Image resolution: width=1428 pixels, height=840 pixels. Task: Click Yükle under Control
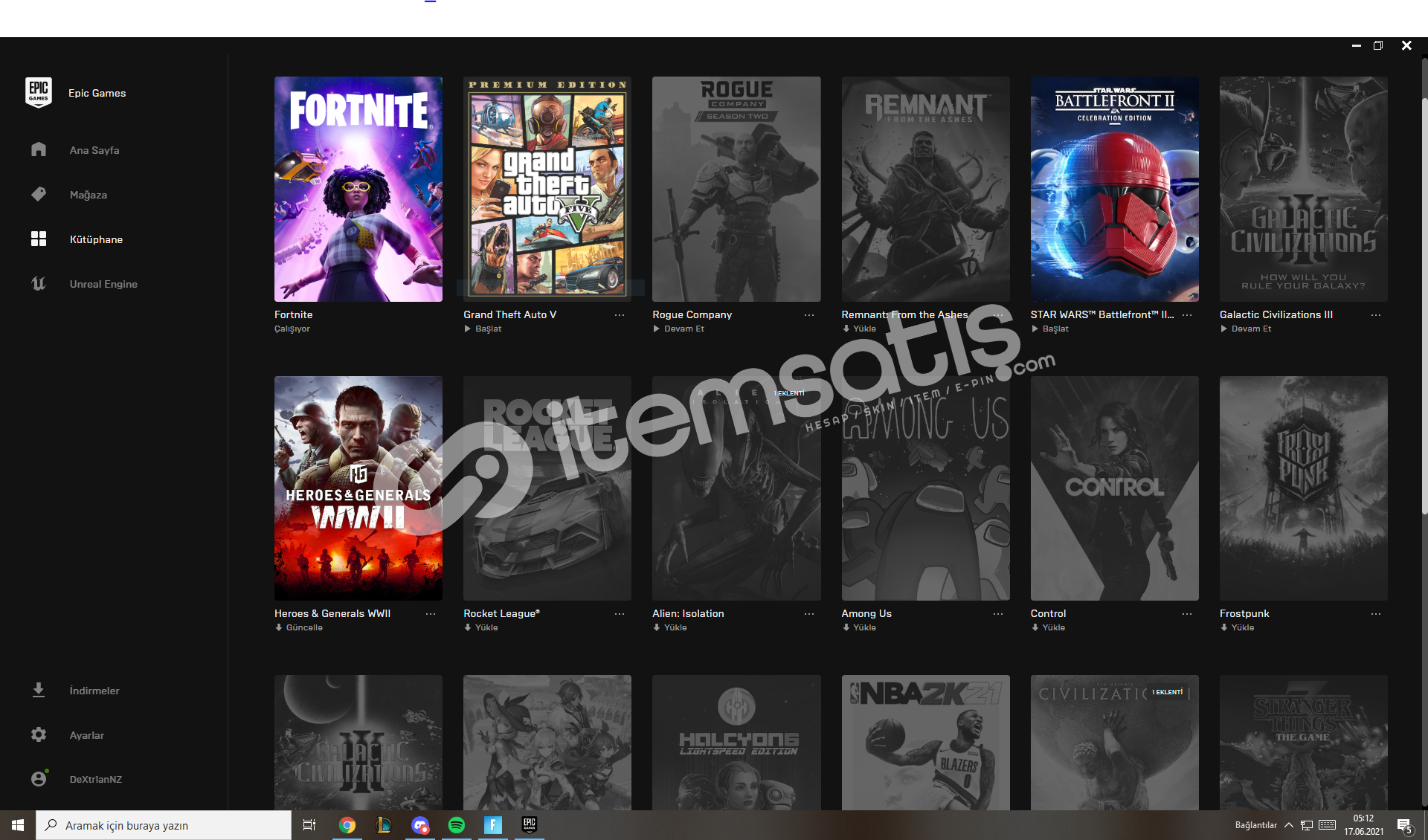click(x=1048, y=627)
